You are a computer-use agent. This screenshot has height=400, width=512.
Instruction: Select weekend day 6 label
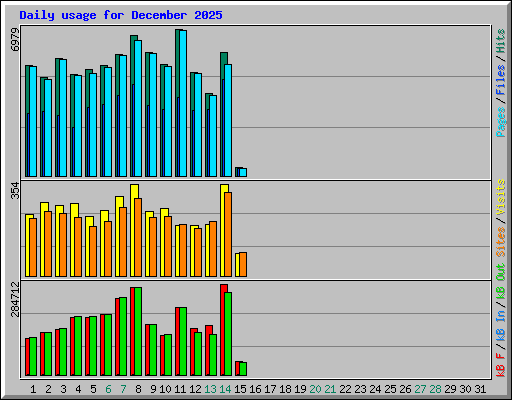[x=108, y=389]
